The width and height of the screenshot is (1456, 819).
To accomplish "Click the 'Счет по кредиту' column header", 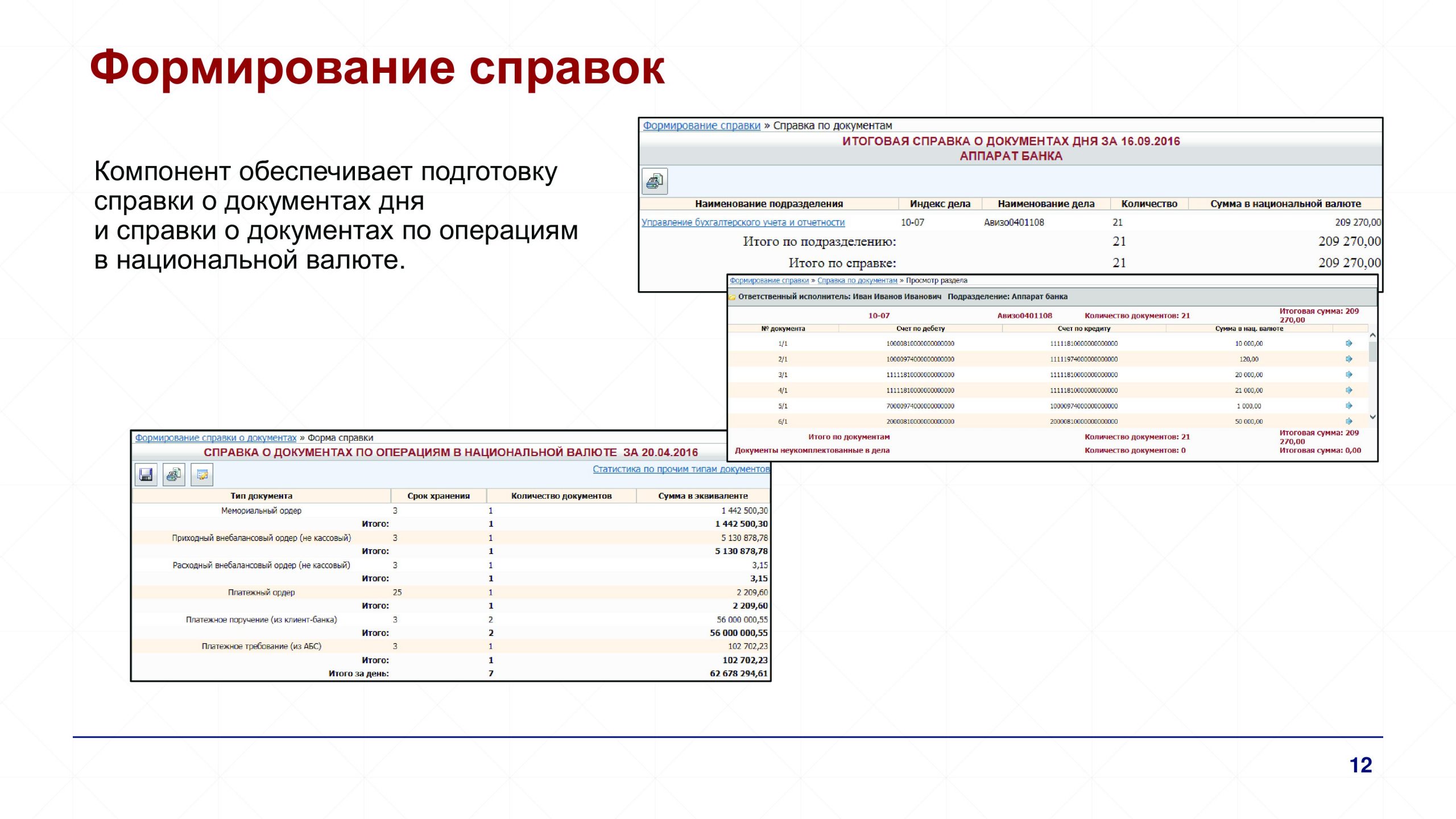I will 1084,329.
